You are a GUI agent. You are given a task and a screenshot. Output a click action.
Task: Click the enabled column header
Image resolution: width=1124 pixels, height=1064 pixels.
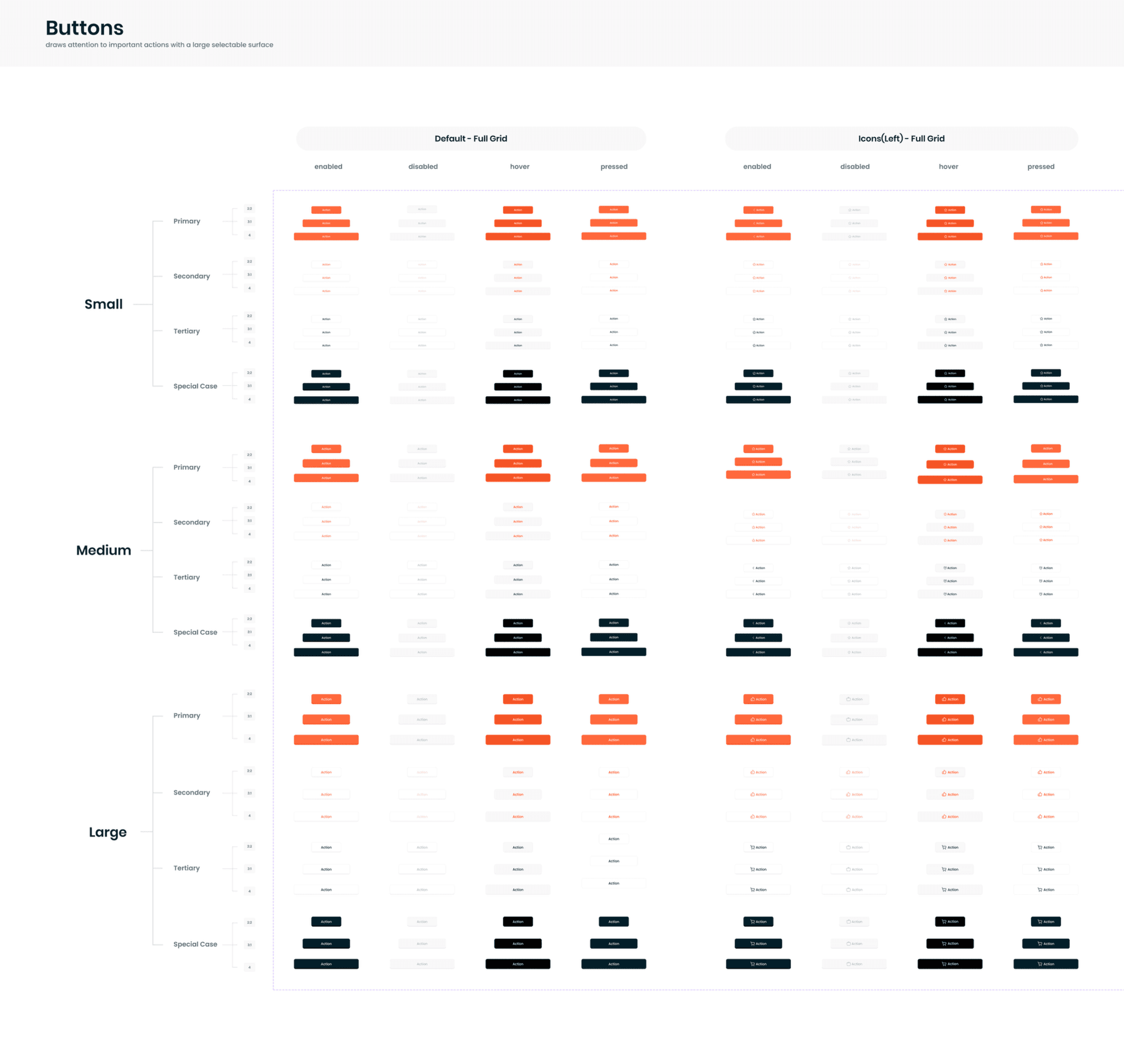329,166
